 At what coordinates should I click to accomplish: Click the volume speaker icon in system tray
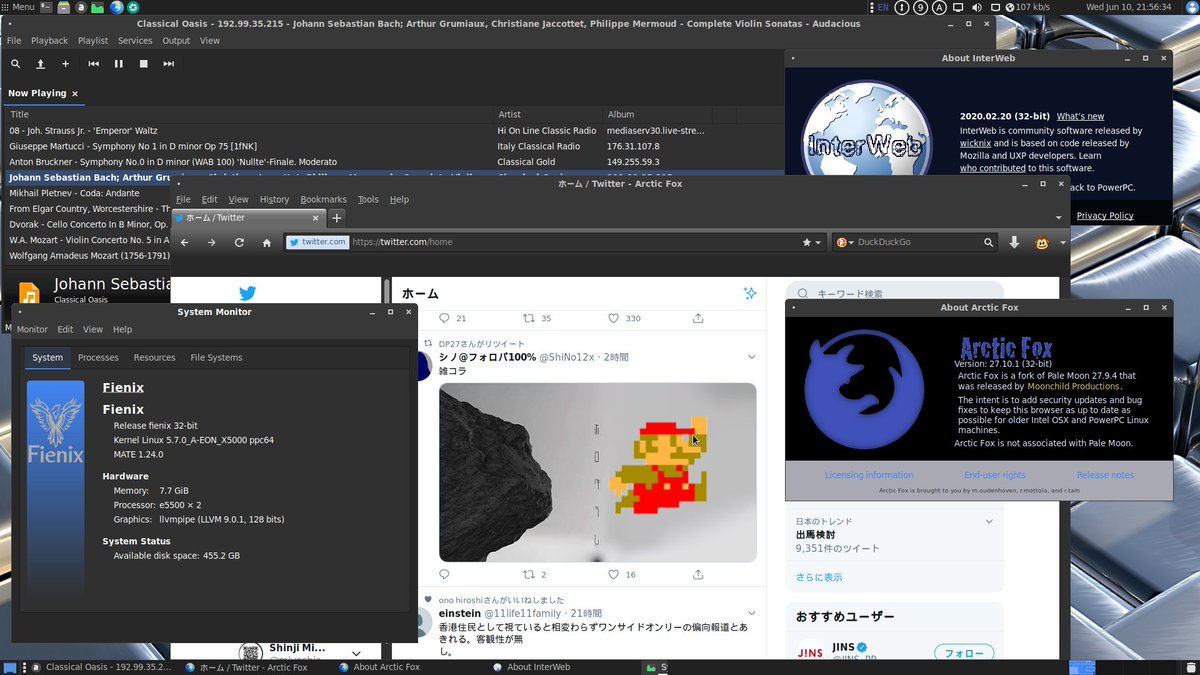pyautogui.click(x=978, y=7)
